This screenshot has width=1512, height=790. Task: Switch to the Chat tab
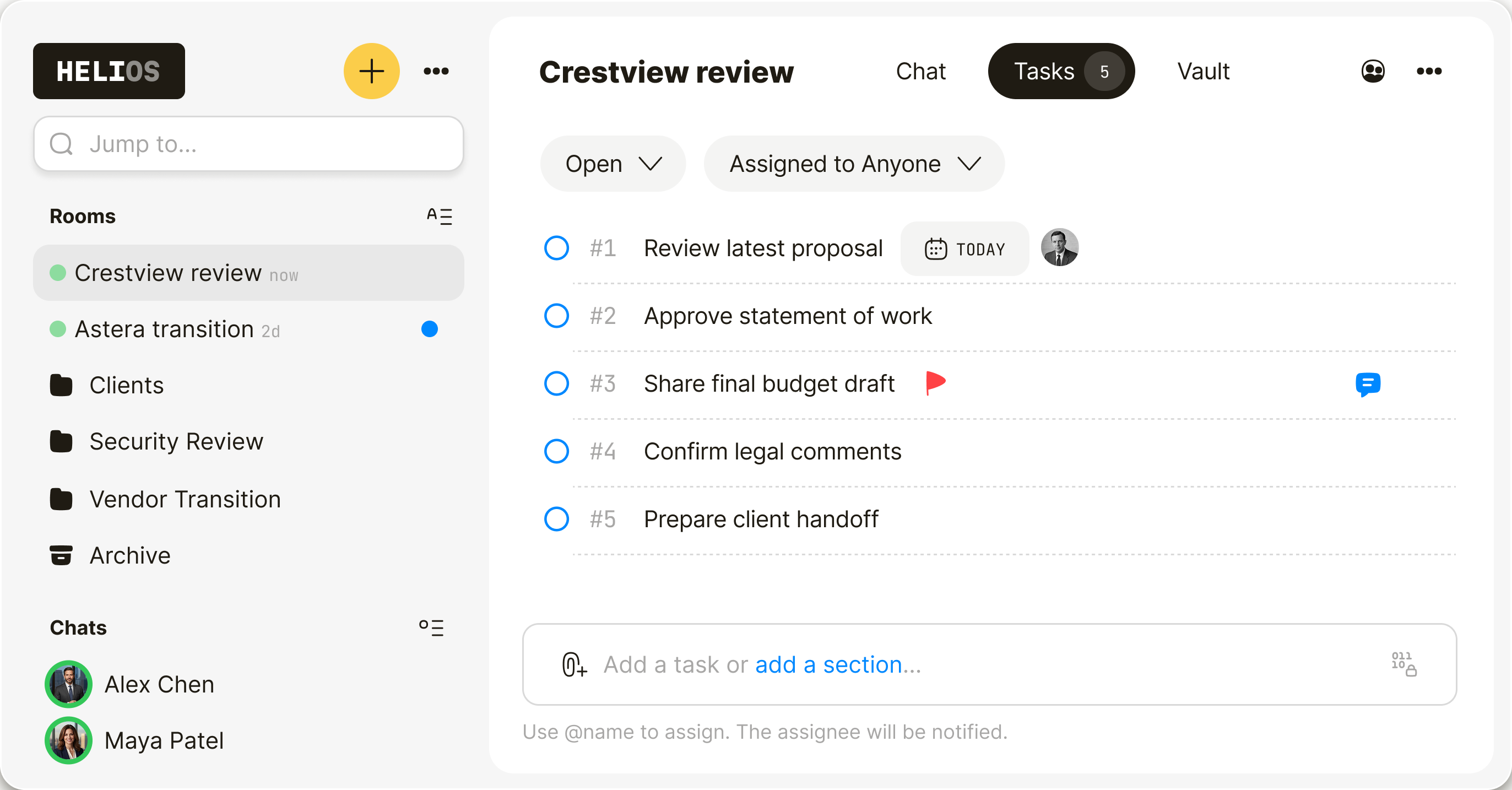tap(920, 71)
